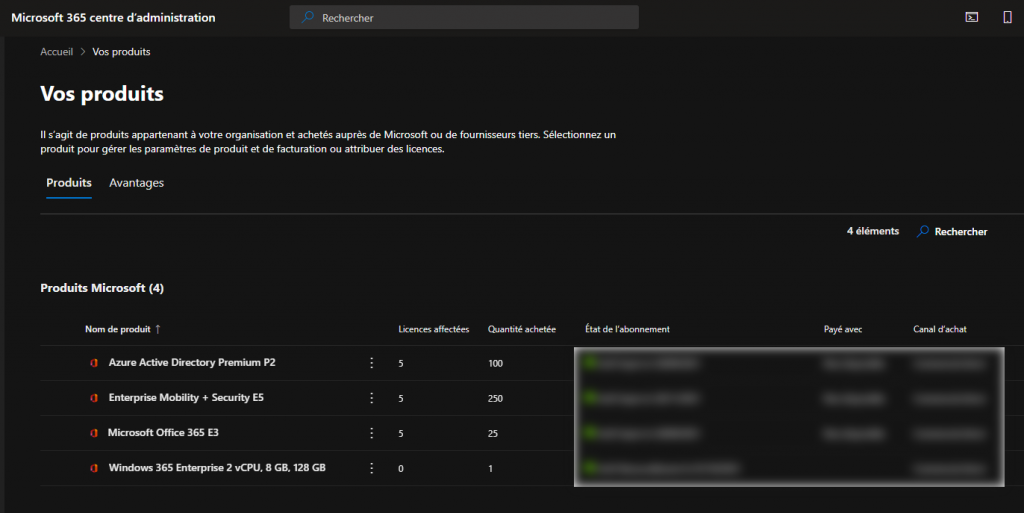
Task: Open more actions for Azure Active Directory Premium P2
Action: [372, 363]
